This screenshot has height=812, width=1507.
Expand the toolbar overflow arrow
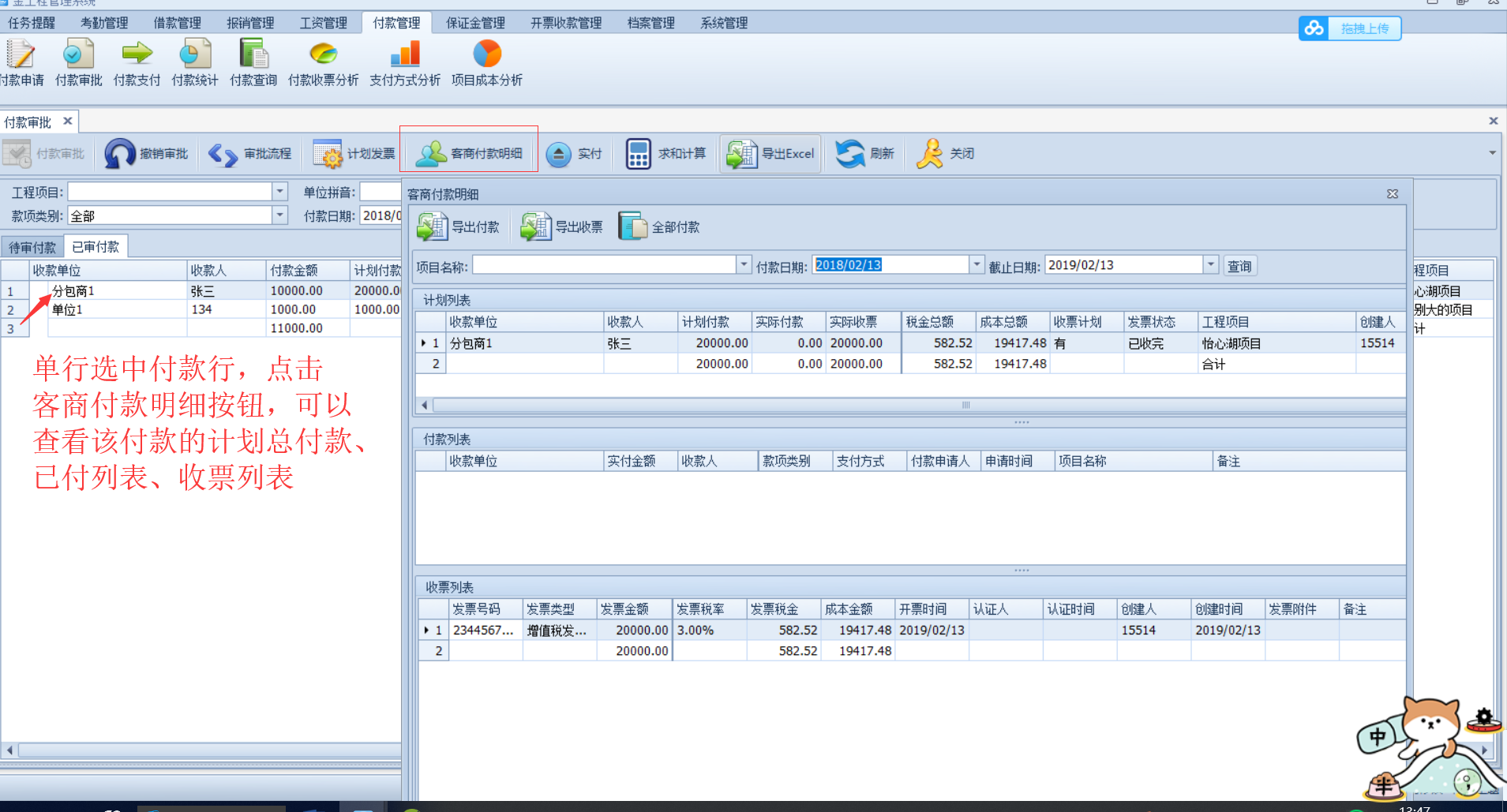coord(1492,153)
